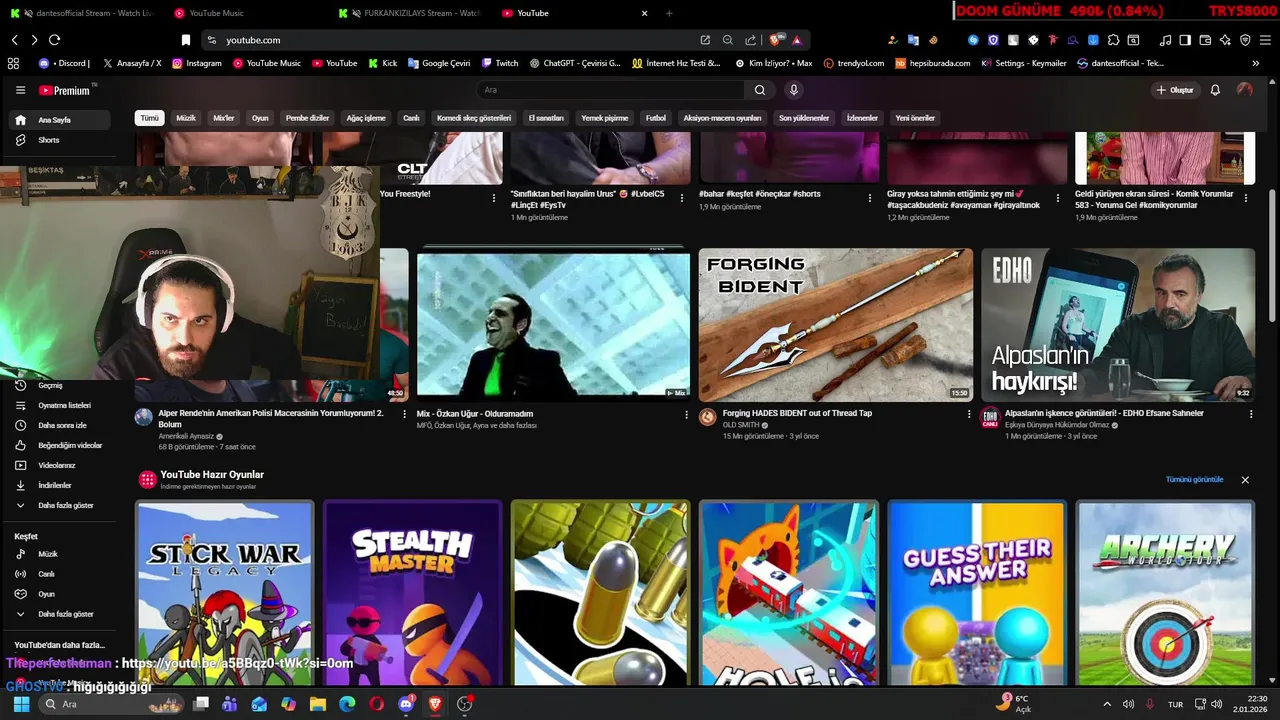Open options for Alper Rende'nin Amerikan Polisi video
This screenshot has height=720, width=1280.
404,414
